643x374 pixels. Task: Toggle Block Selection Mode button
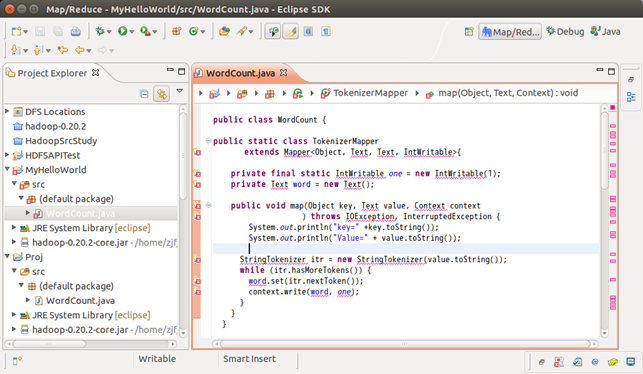click(x=308, y=32)
